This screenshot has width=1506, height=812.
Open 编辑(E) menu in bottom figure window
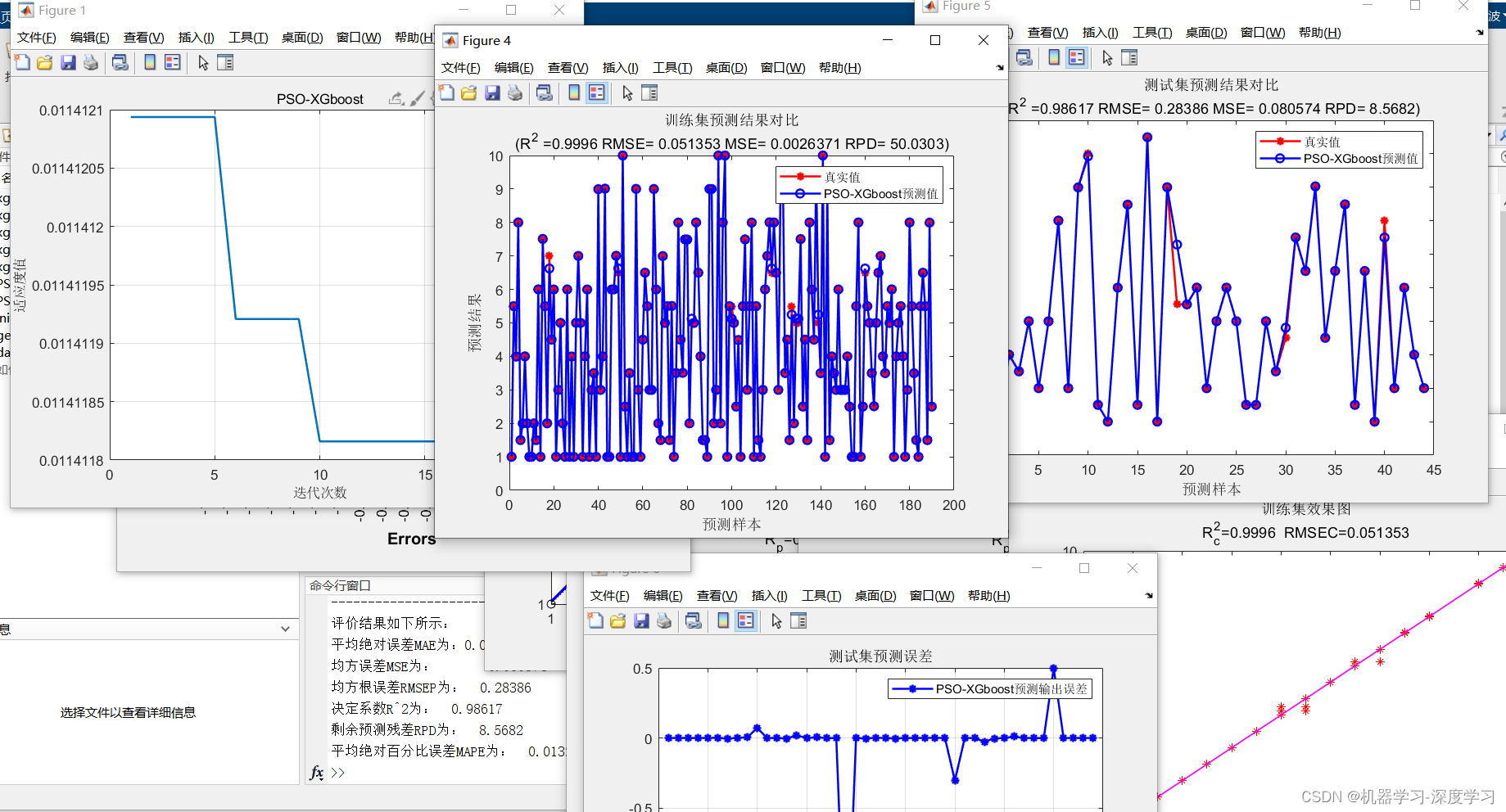(x=663, y=596)
